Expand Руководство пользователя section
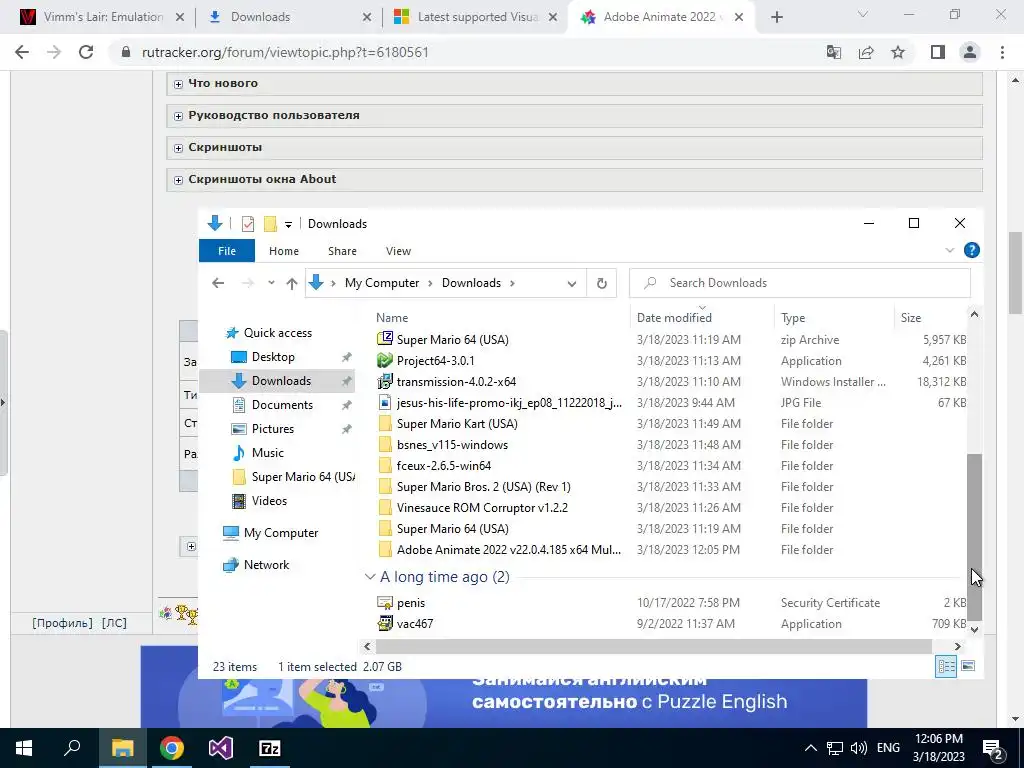The image size is (1024, 768). point(178,116)
